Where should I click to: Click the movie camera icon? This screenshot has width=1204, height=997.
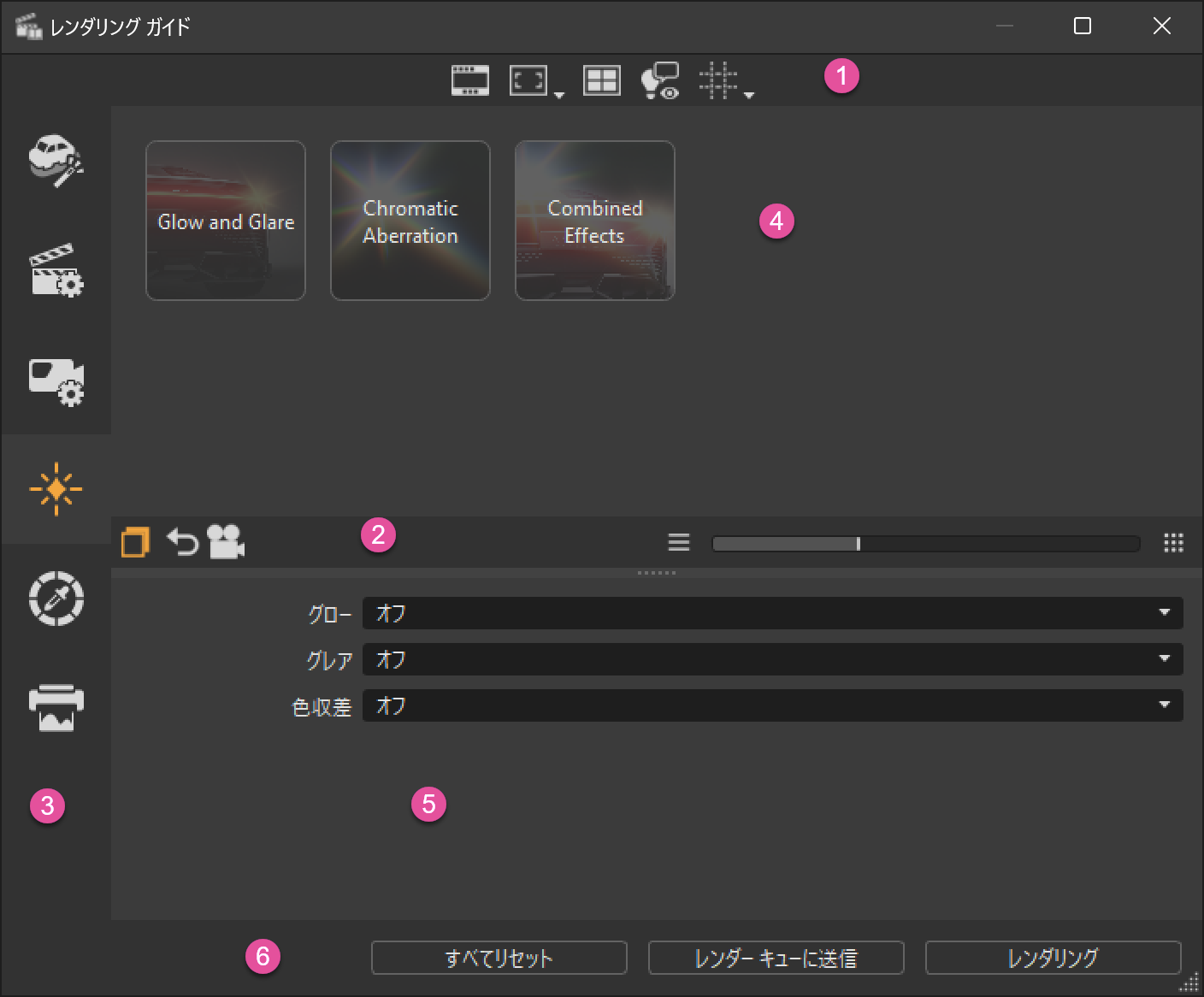(226, 542)
